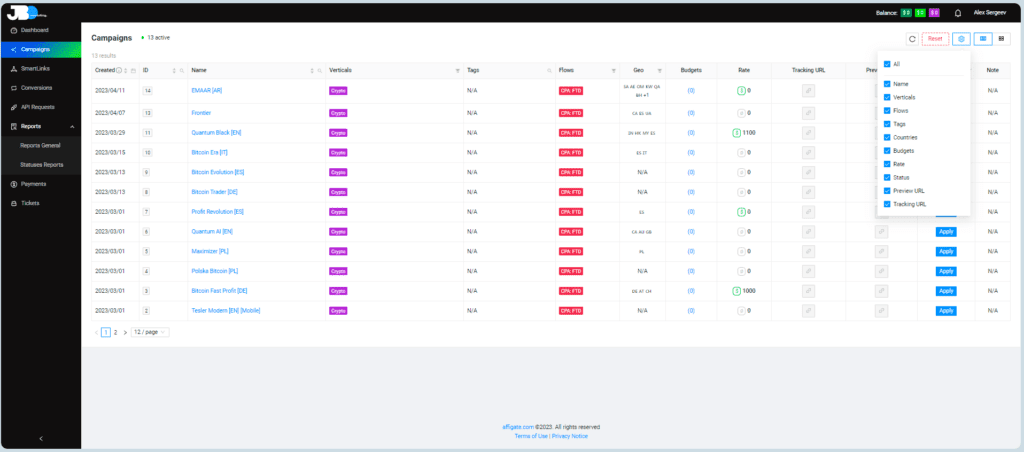This screenshot has height=452, width=1024.
Task: Click filter icon in Geo column header
Action: (x=660, y=71)
